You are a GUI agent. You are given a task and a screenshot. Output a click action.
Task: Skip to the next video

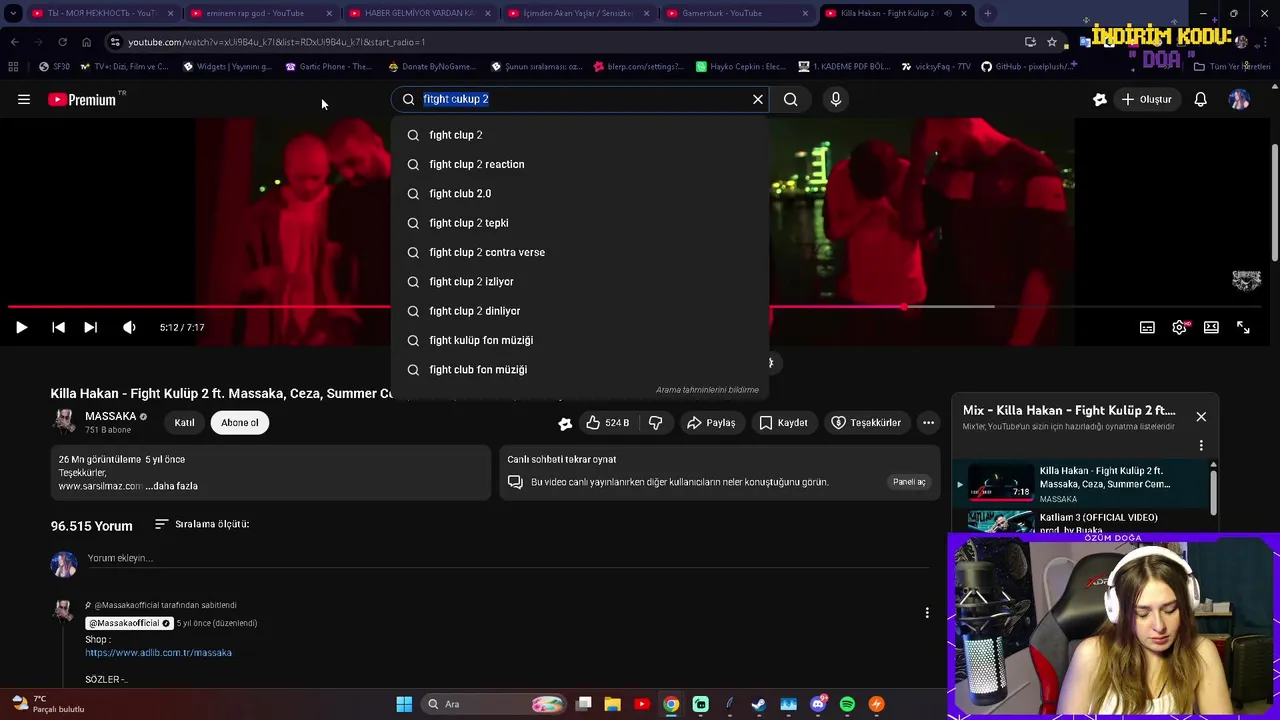[90, 327]
